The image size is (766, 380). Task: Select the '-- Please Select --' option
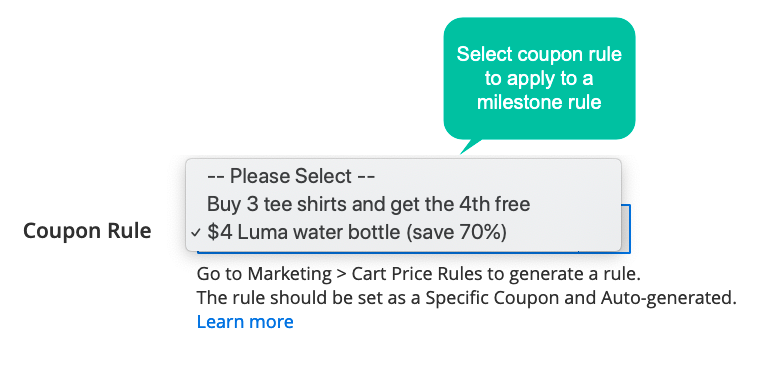291,176
